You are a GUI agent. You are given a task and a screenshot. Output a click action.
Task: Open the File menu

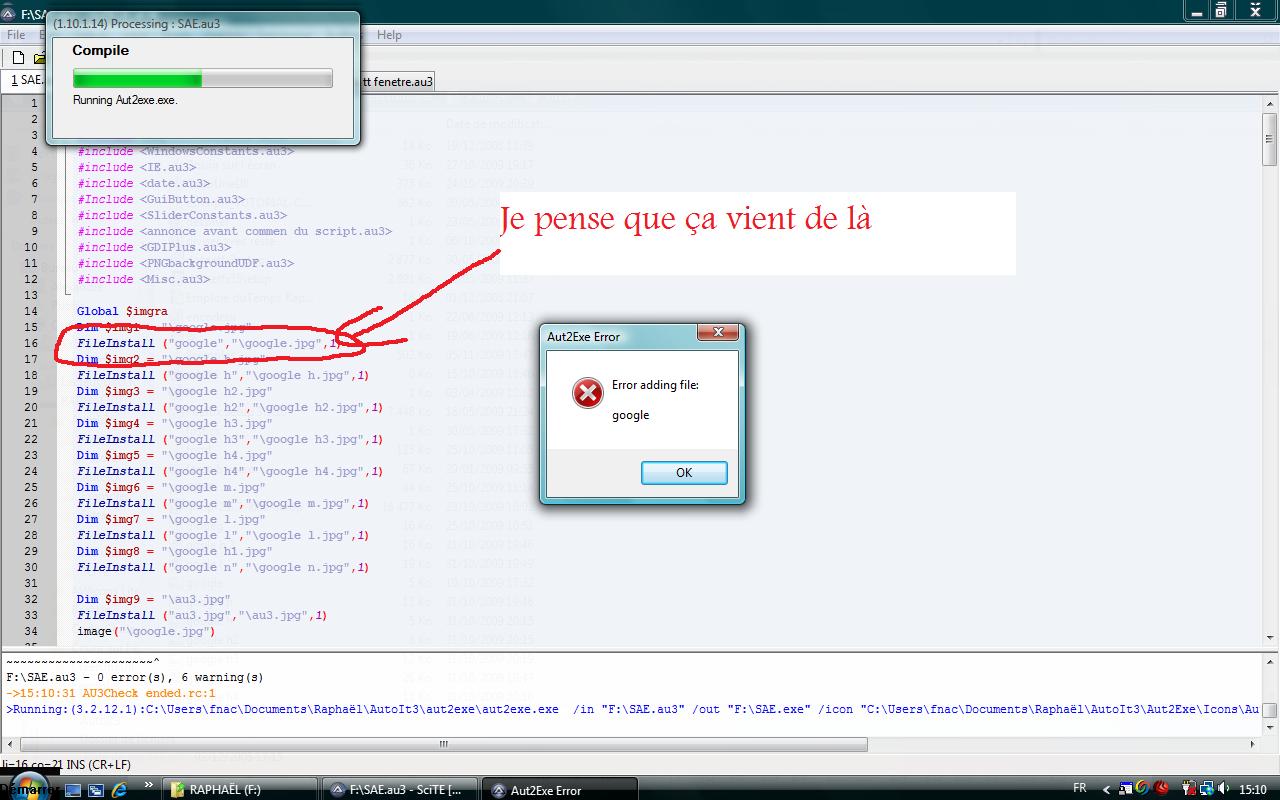(x=16, y=35)
